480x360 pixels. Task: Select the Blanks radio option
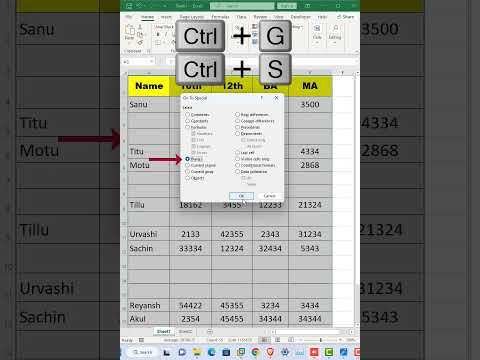click(187, 159)
